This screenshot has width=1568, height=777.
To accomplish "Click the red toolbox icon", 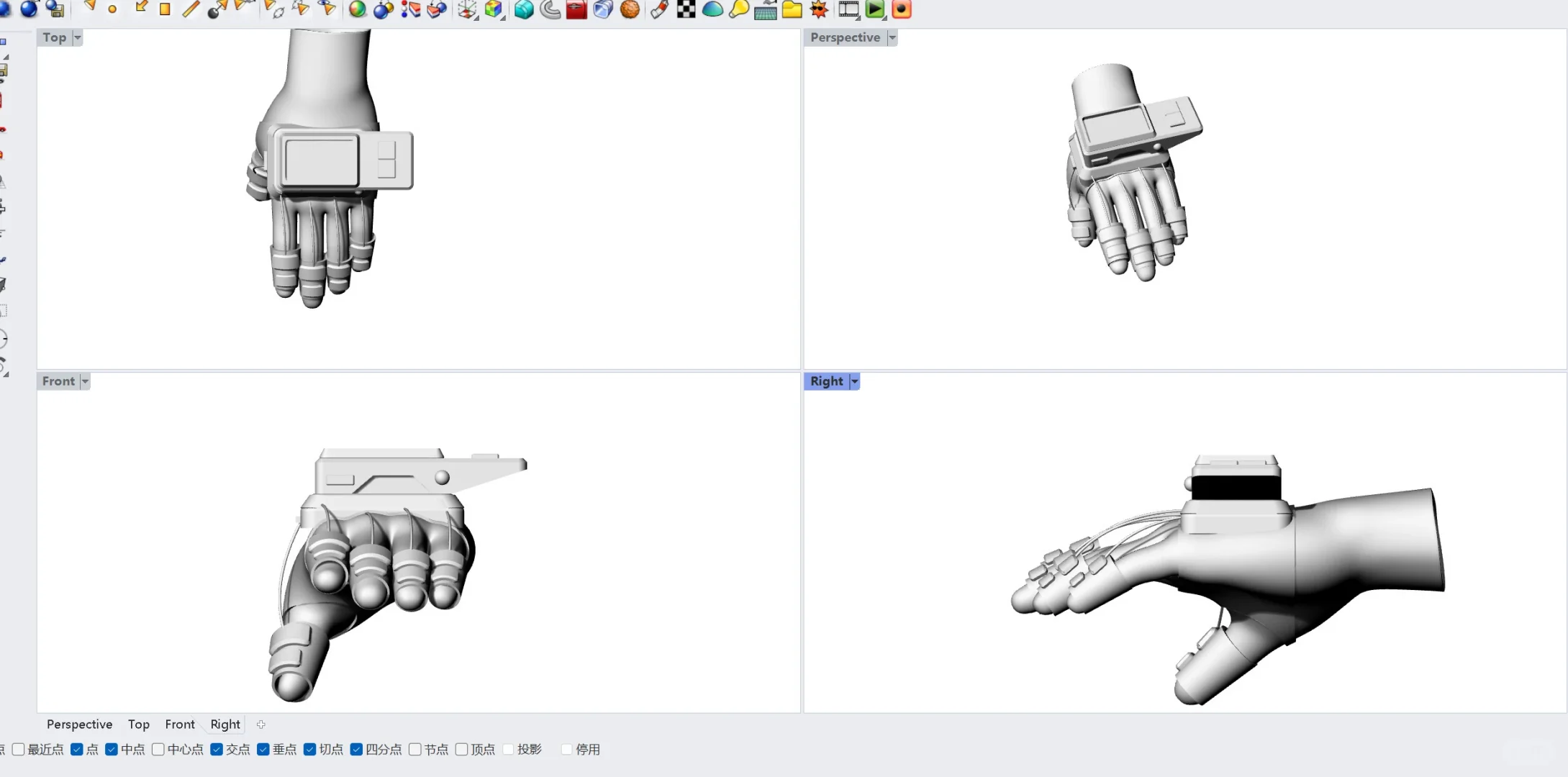I will 576,9.
